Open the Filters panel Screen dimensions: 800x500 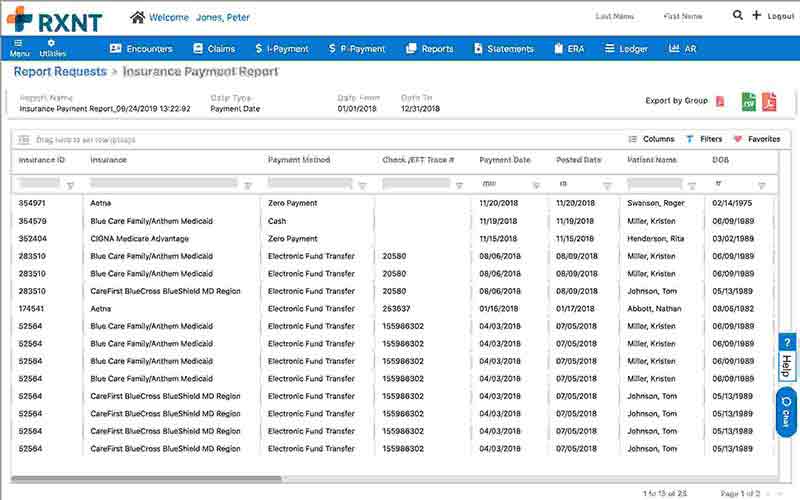[704, 139]
